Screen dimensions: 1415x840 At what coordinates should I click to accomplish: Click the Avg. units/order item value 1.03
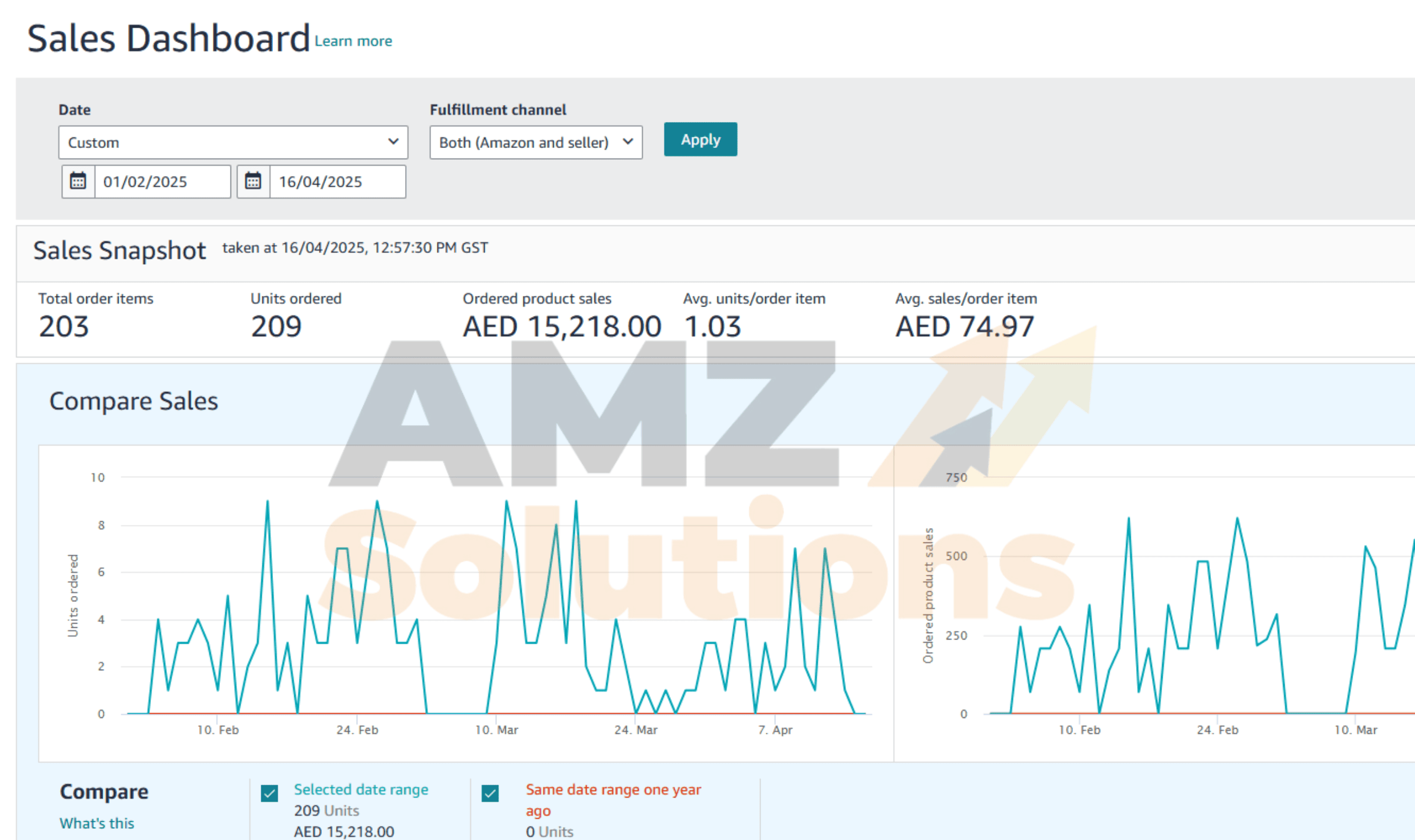coord(712,327)
